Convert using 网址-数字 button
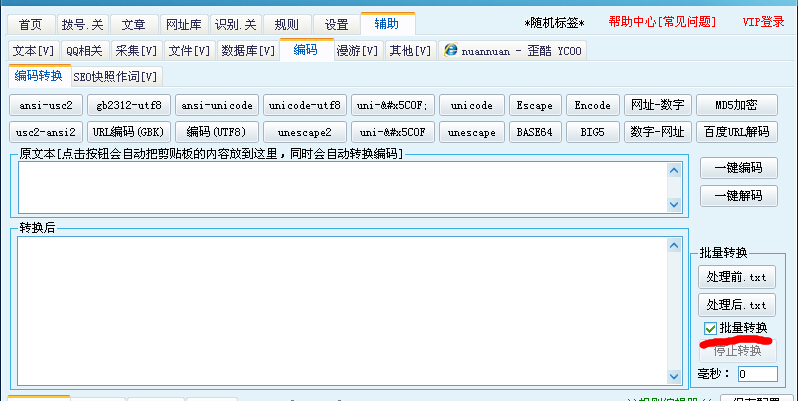The image size is (798, 401). (658, 105)
